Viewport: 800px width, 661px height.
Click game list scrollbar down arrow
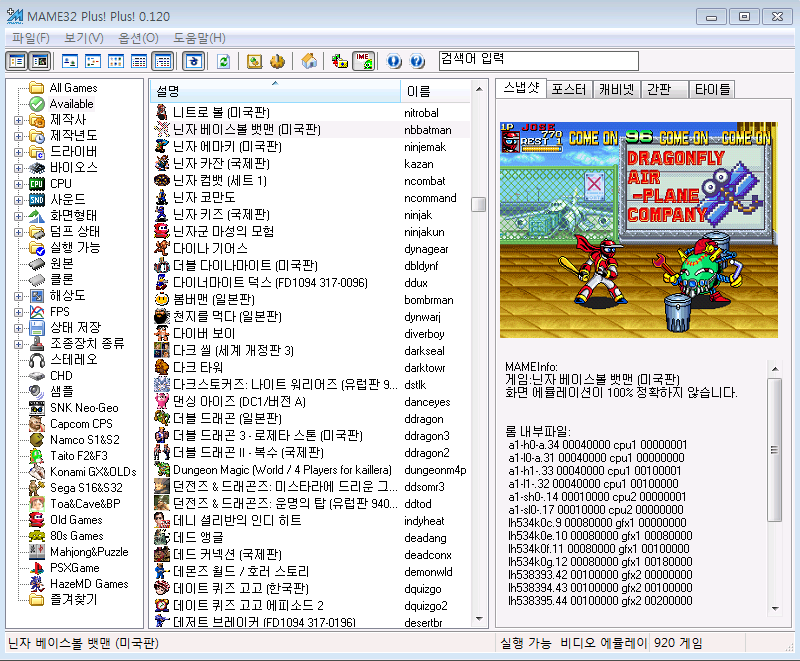pyautogui.click(x=479, y=619)
